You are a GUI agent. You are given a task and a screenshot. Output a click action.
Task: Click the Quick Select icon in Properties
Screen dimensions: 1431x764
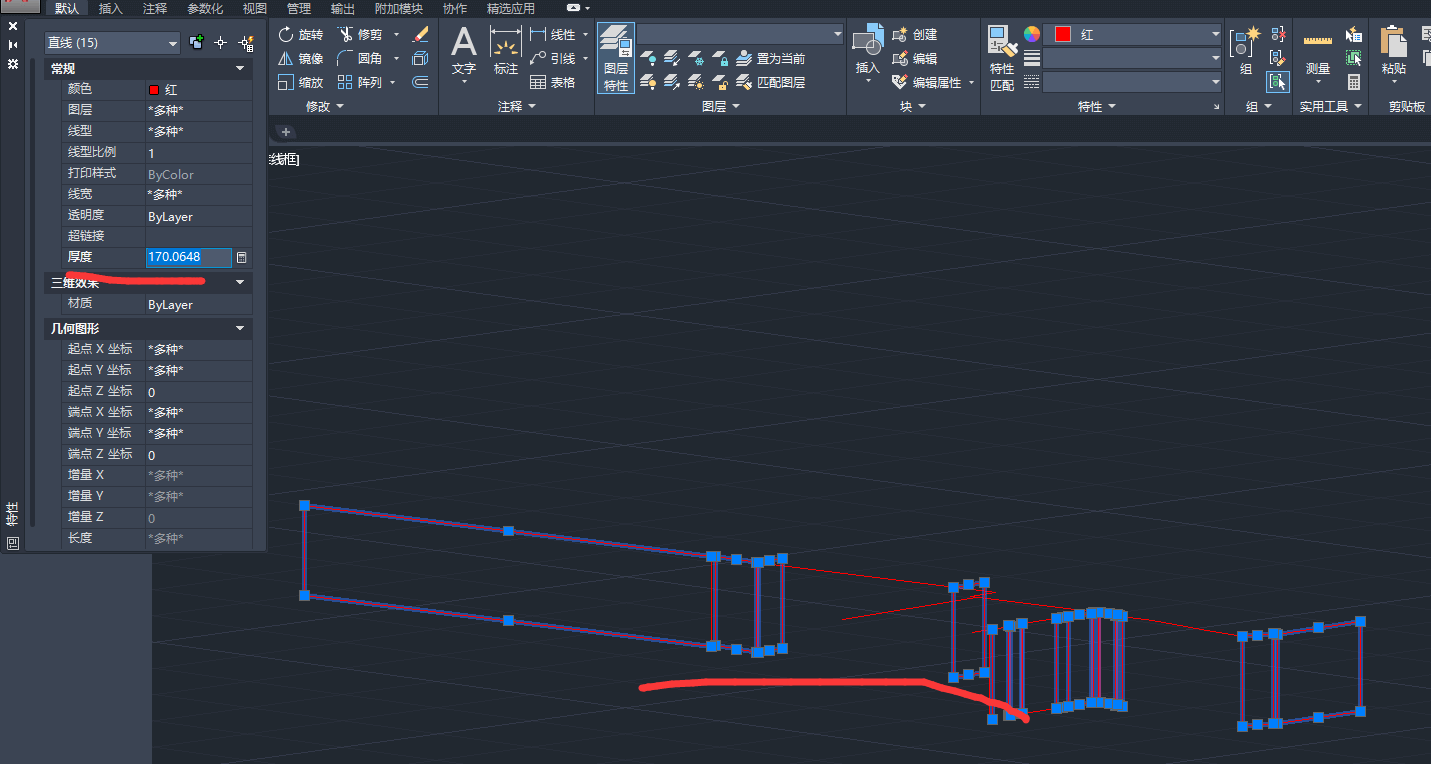tap(246, 43)
